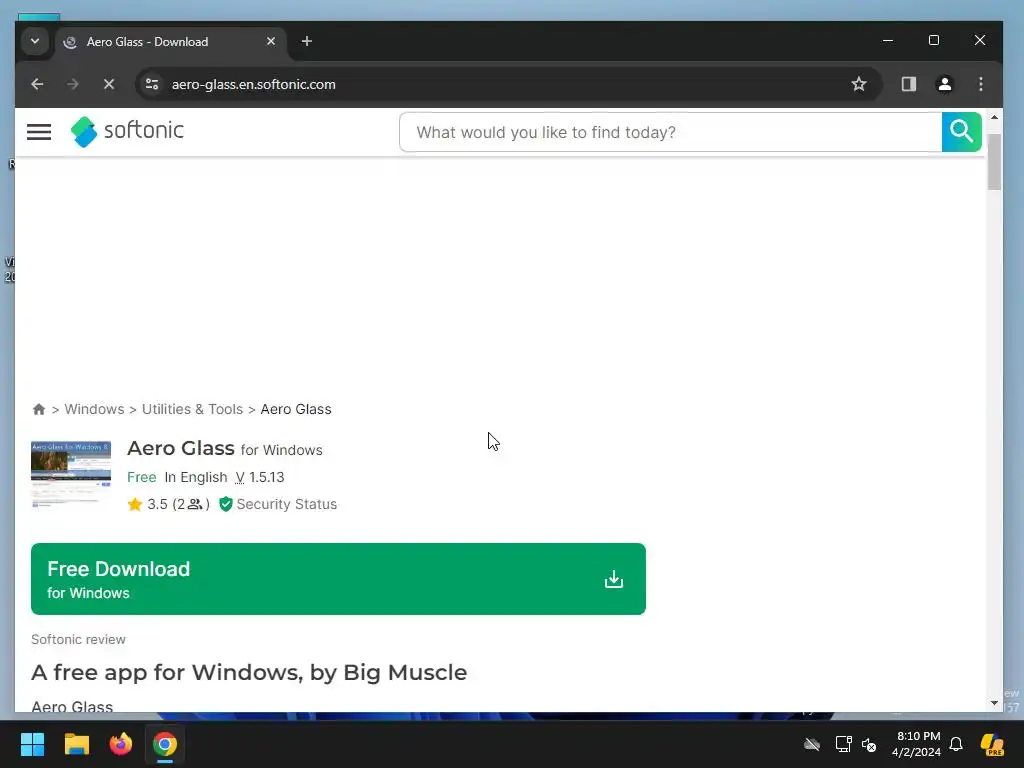Click the muted volume tray icon
The height and width of the screenshot is (768, 1024).
click(x=869, y=744)
